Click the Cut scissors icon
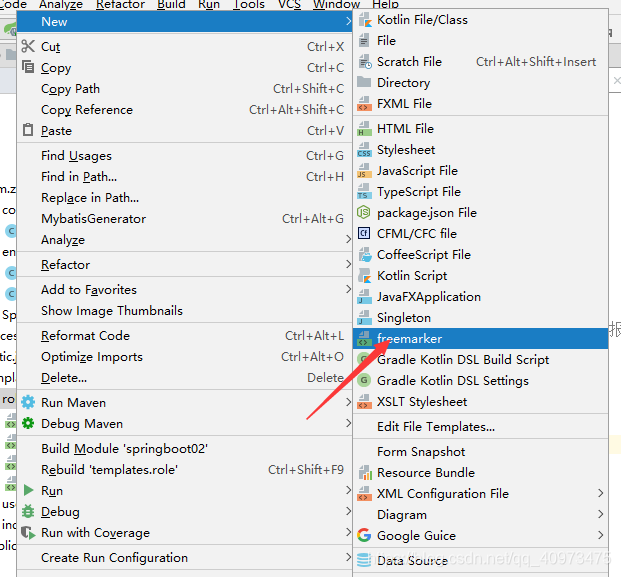This screenshot has width=621, height=577. click(28, 46)
